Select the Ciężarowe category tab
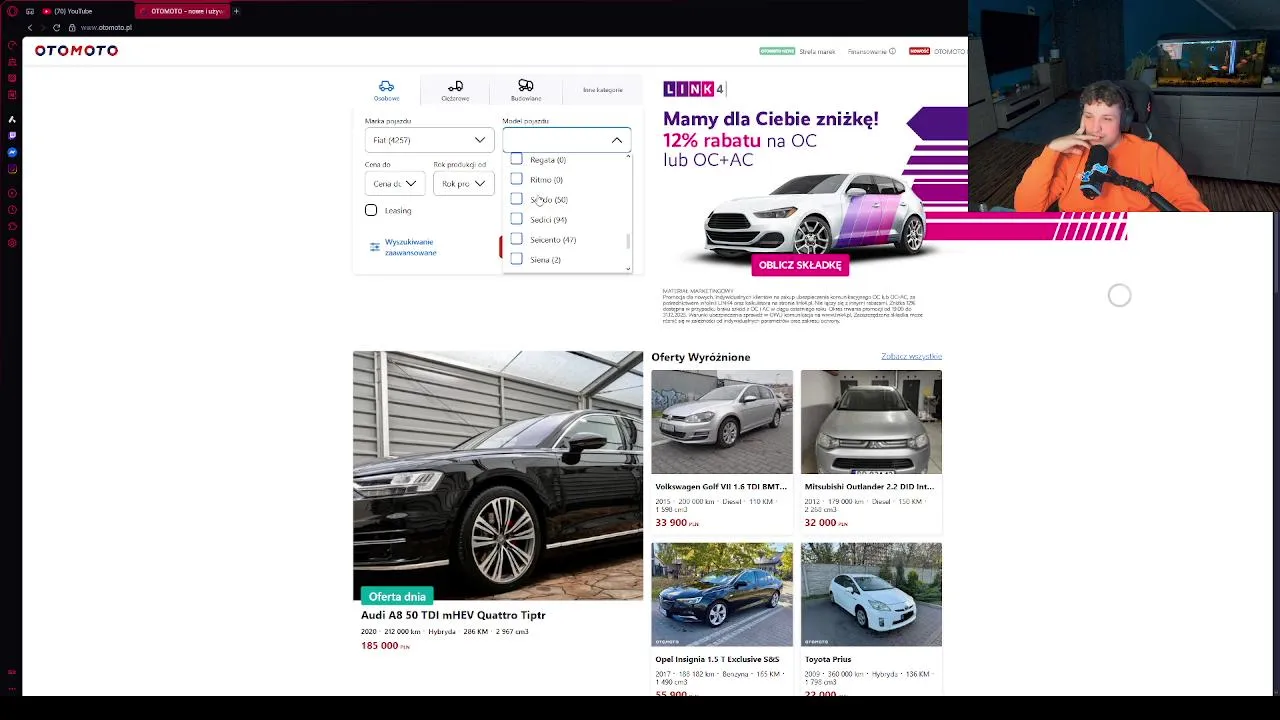The image size is (1280, 720). pyautogui.click(x=455, y=90)
